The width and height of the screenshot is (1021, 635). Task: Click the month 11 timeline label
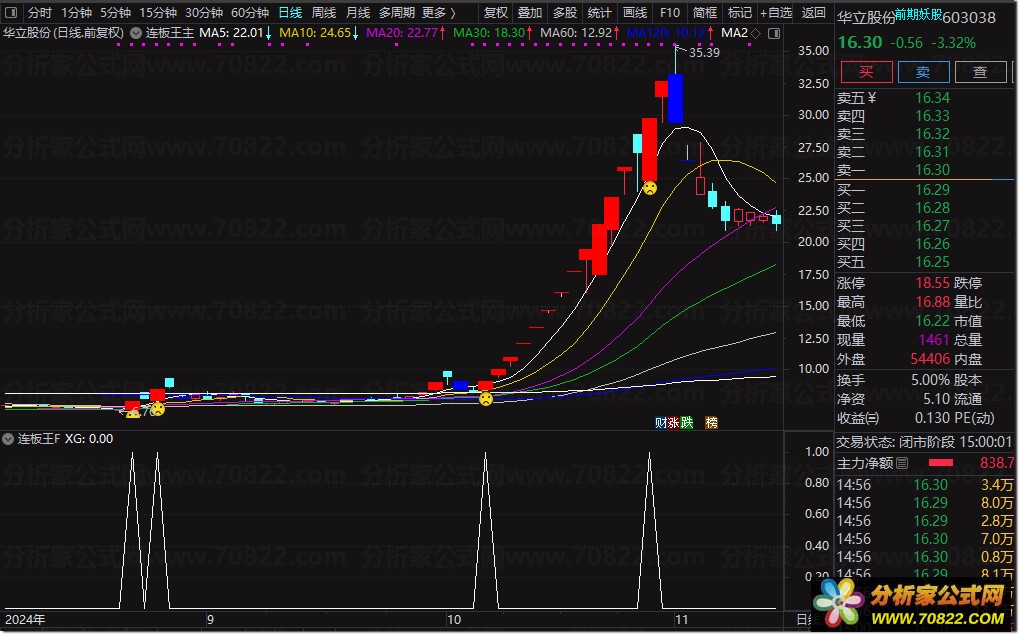point(681,620)
